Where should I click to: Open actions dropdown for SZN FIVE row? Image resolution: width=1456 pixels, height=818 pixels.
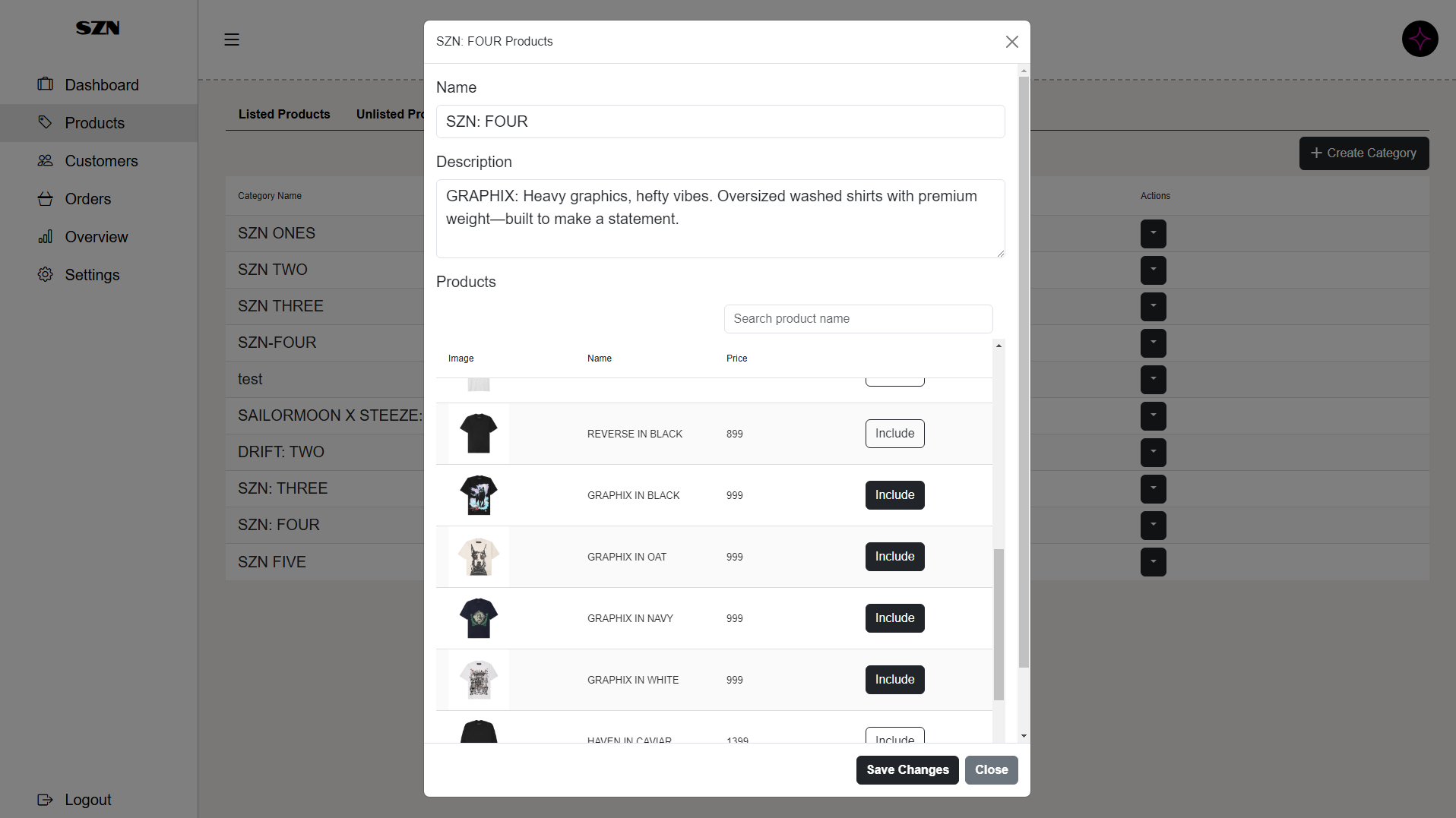point(1153,562)
